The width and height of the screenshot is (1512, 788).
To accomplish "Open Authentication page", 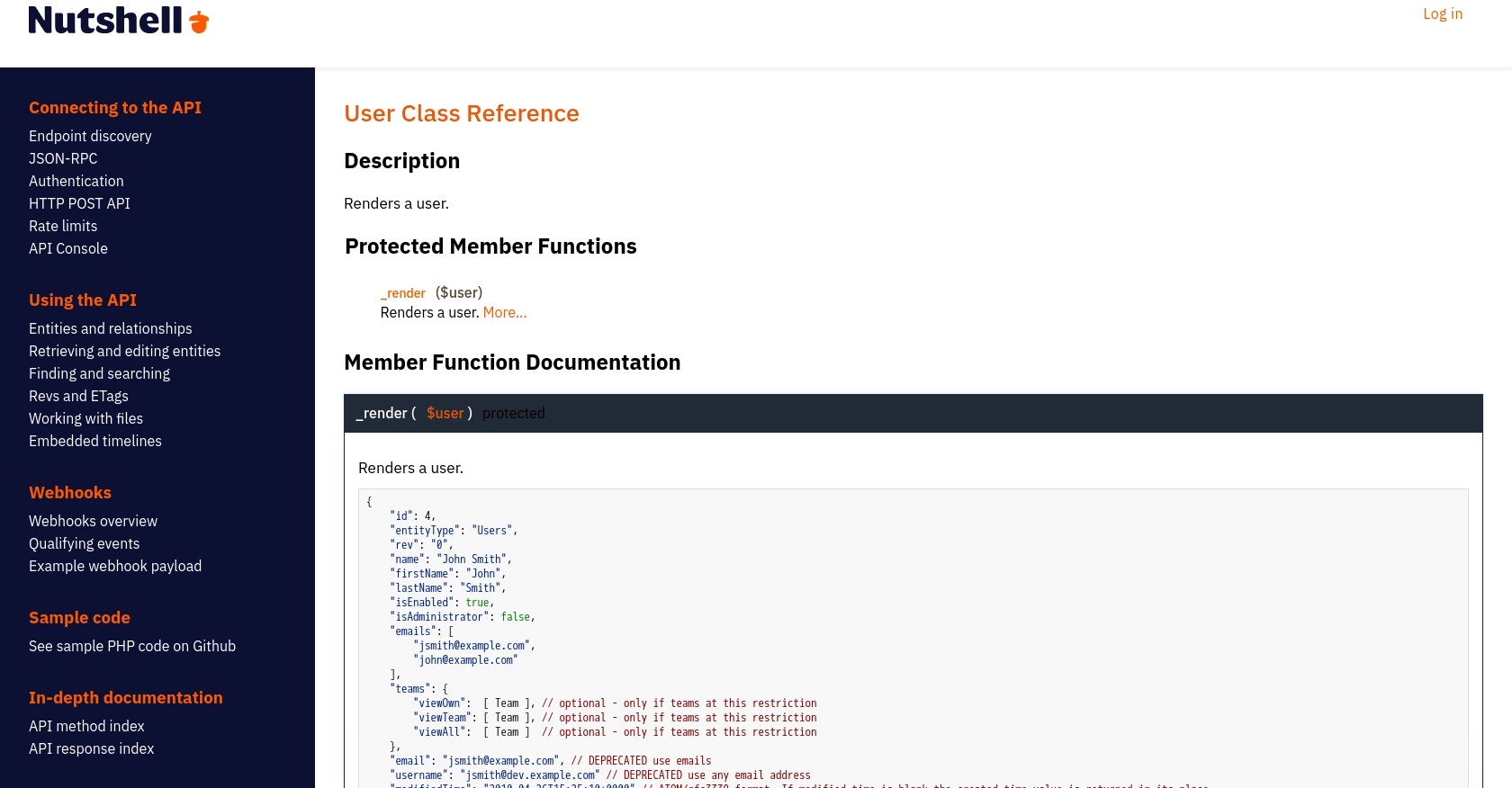I will [x=76, y=181].
